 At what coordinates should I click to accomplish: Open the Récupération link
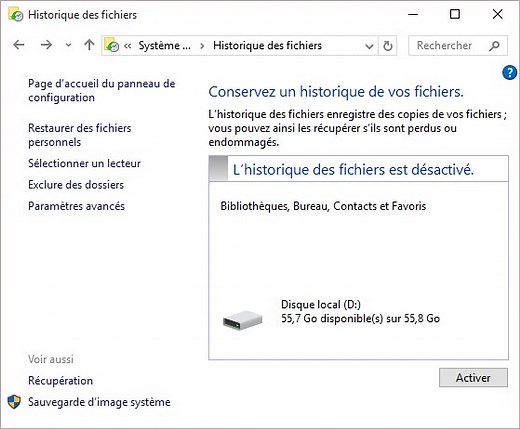(x=60, y=381)
